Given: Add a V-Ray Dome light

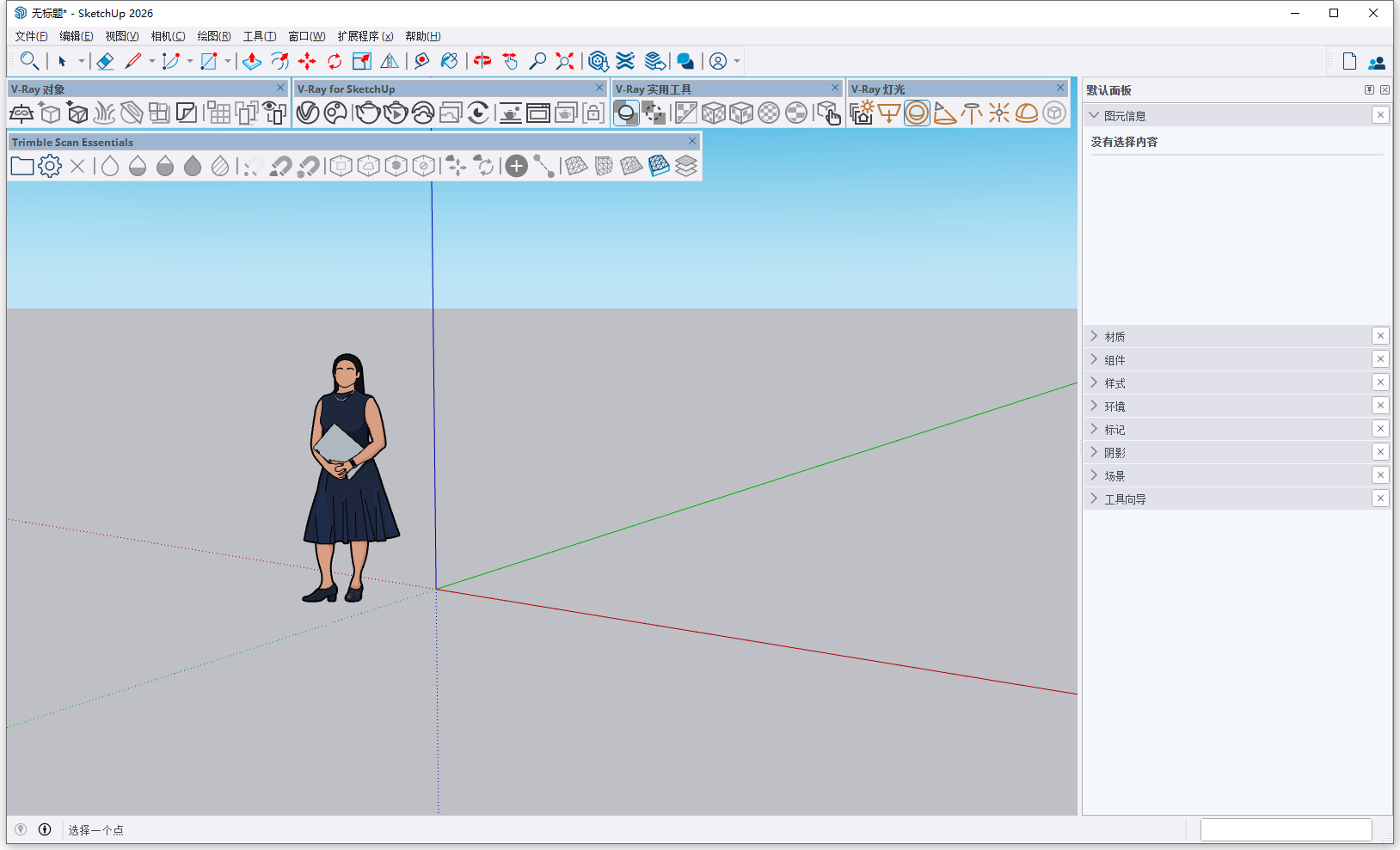Looking at the screenshot, I should coord(1027,113).
